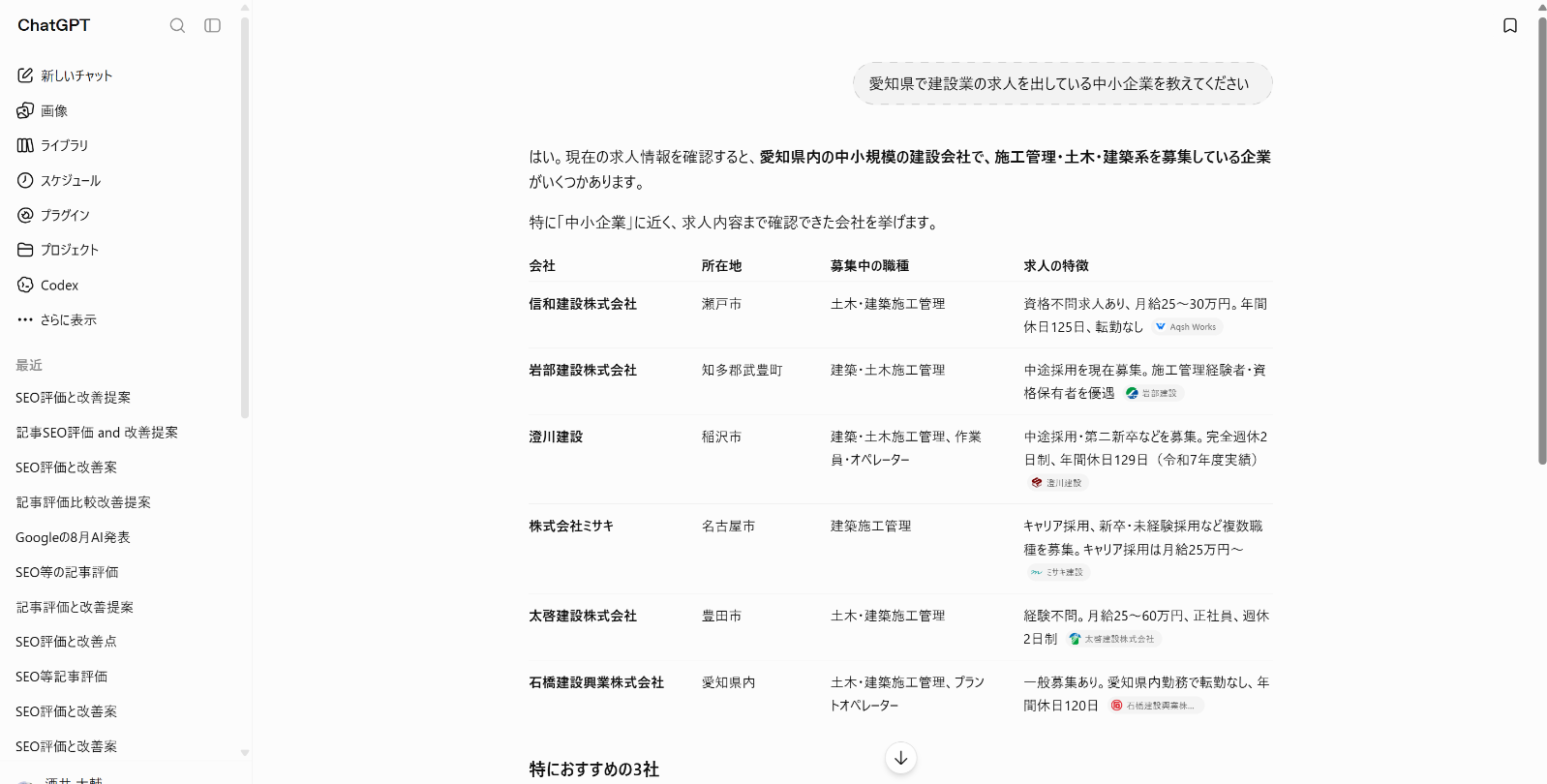Click the 瀬戸市 location cell

[x=721, y=304]
